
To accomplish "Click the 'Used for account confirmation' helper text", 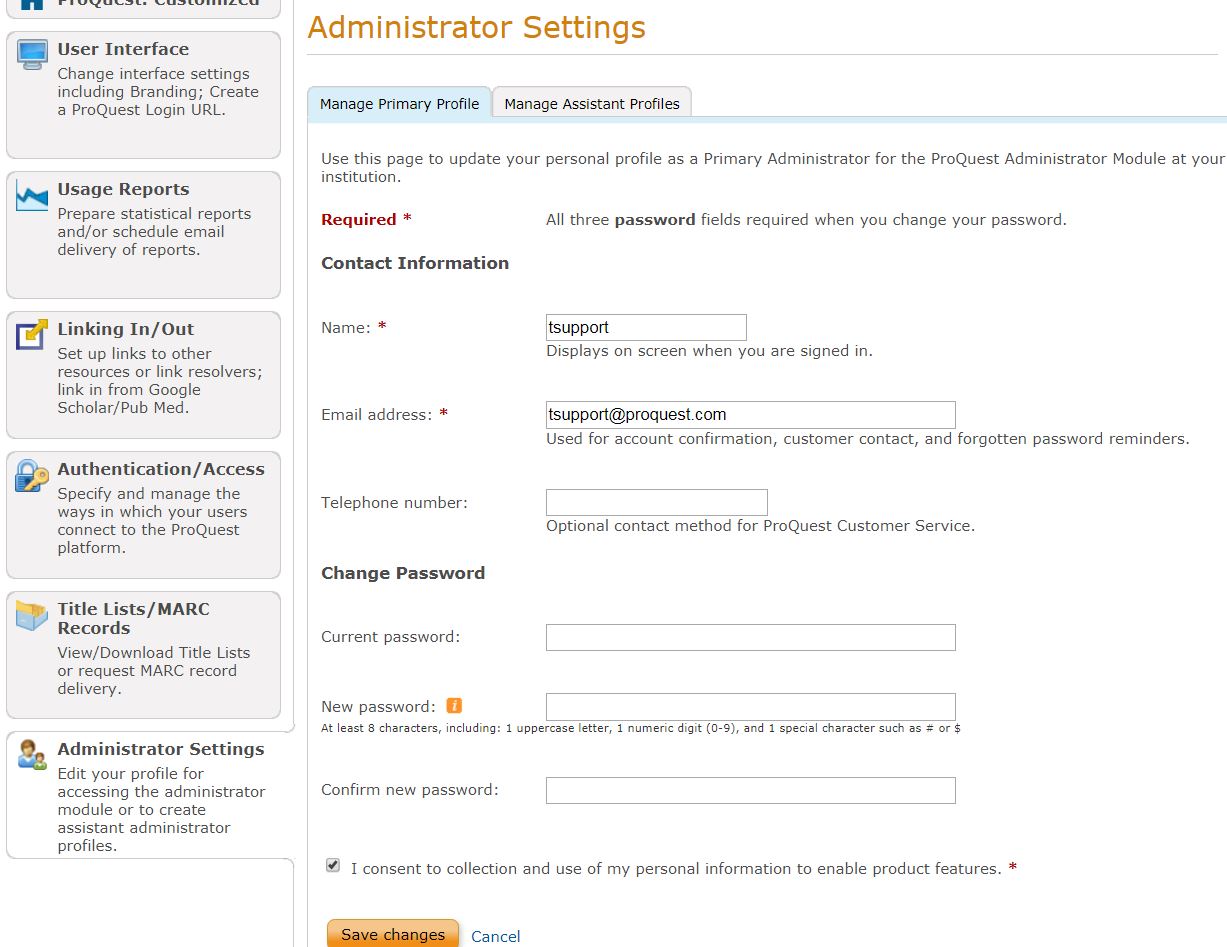I will pyautogui.click(x=868, y=439).
